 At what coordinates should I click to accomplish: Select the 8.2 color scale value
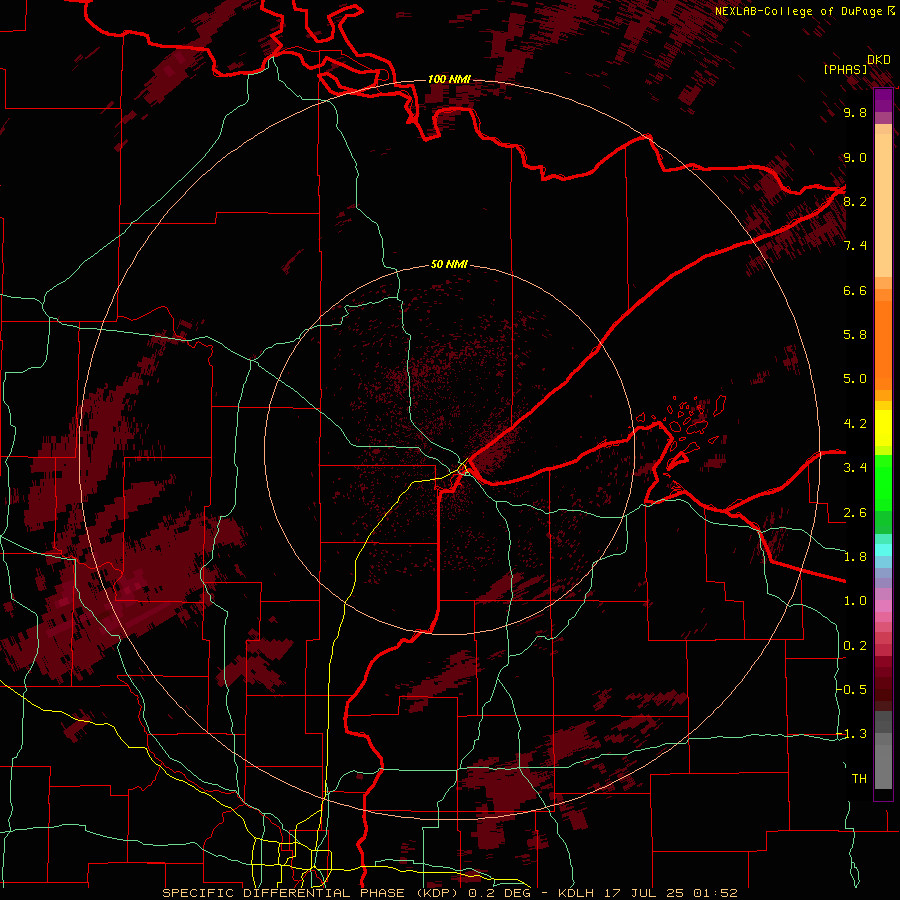click(855, 202)
